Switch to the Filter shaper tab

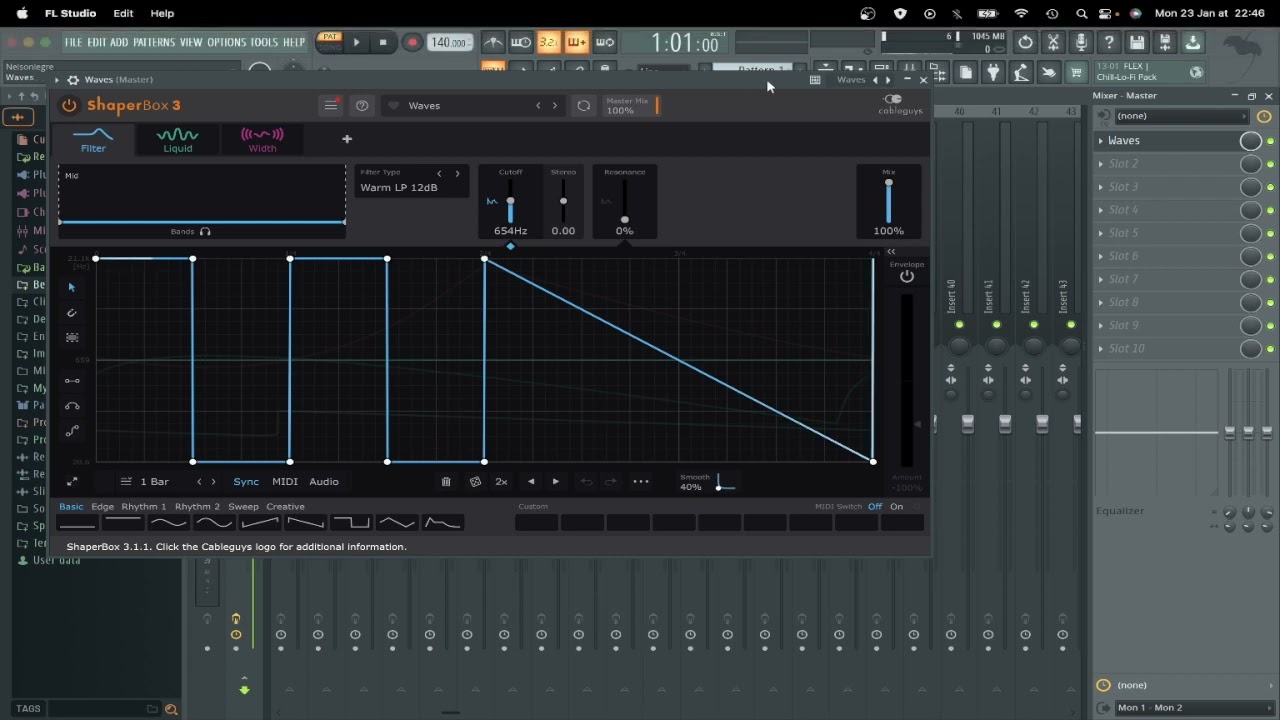pyautogui.click(x=93, y=139)
